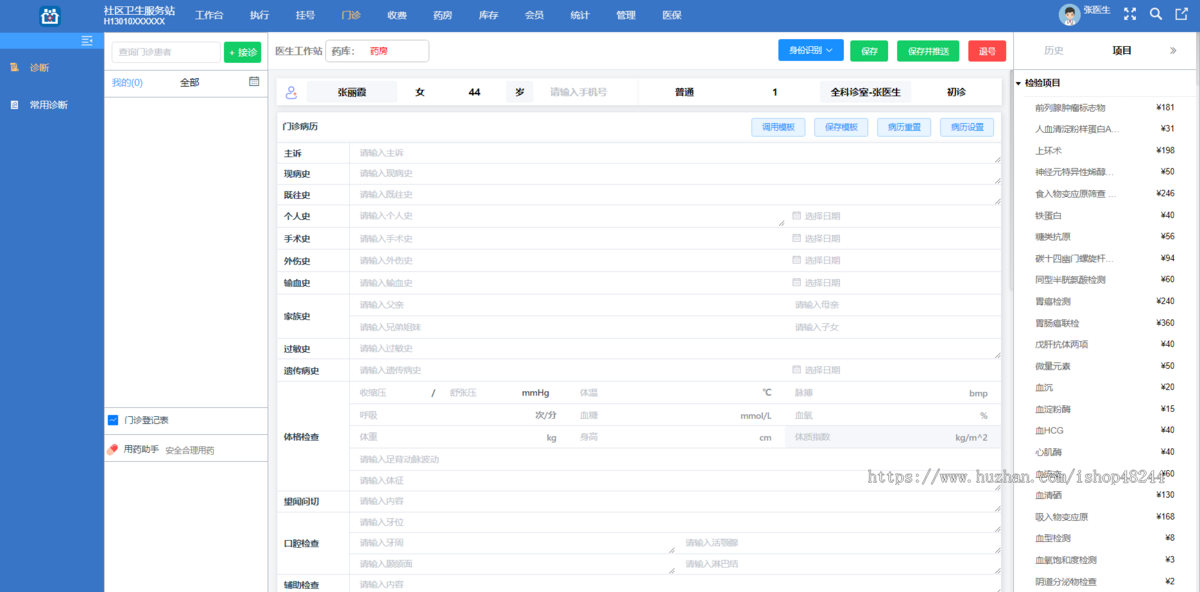The image size is (1200, 592).
Task: Click 保存并推送 button
Action: pyautogui.click(x=929, y=50)
